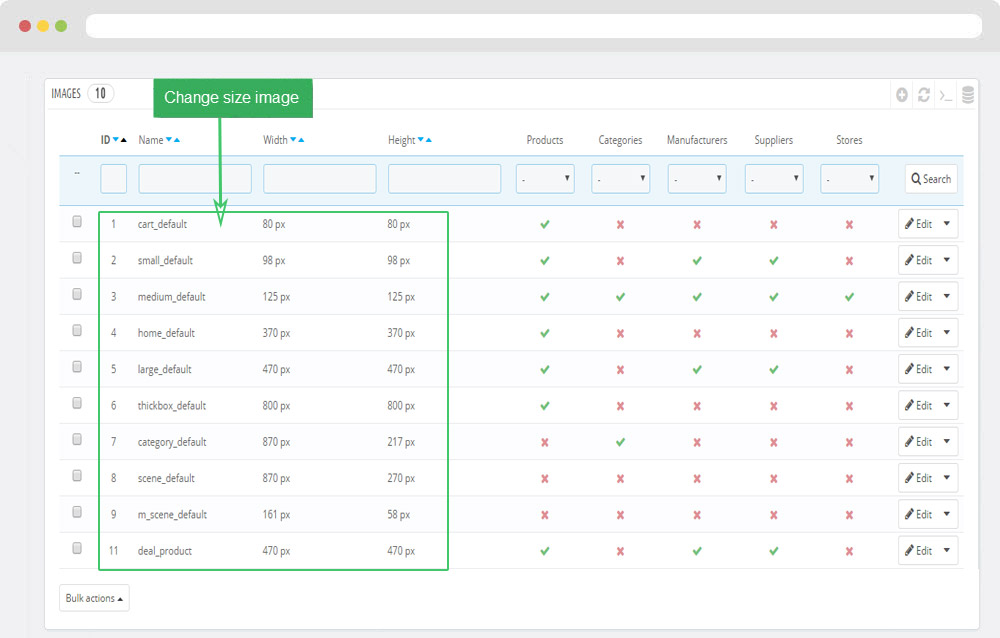Toggle Categories status for cart_default
Screen dimensions: 1000x638
coord(621,225)
